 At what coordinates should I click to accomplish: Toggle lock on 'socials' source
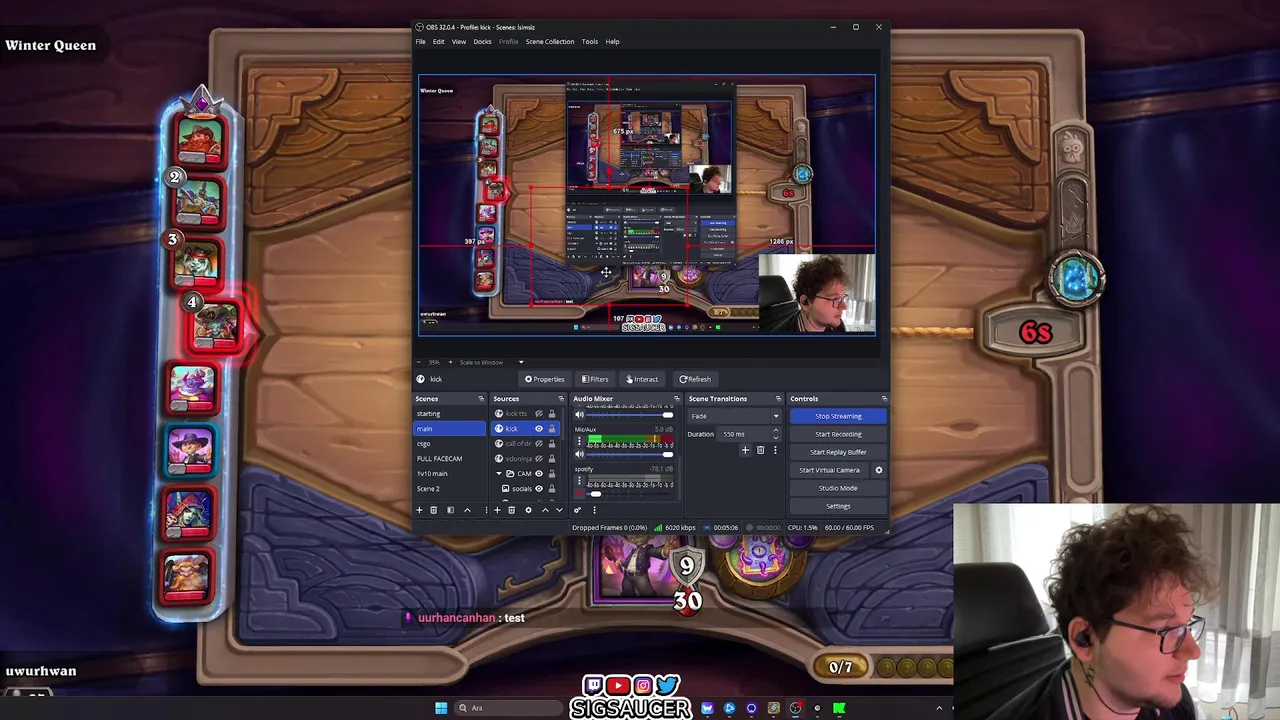click(552, 489)
